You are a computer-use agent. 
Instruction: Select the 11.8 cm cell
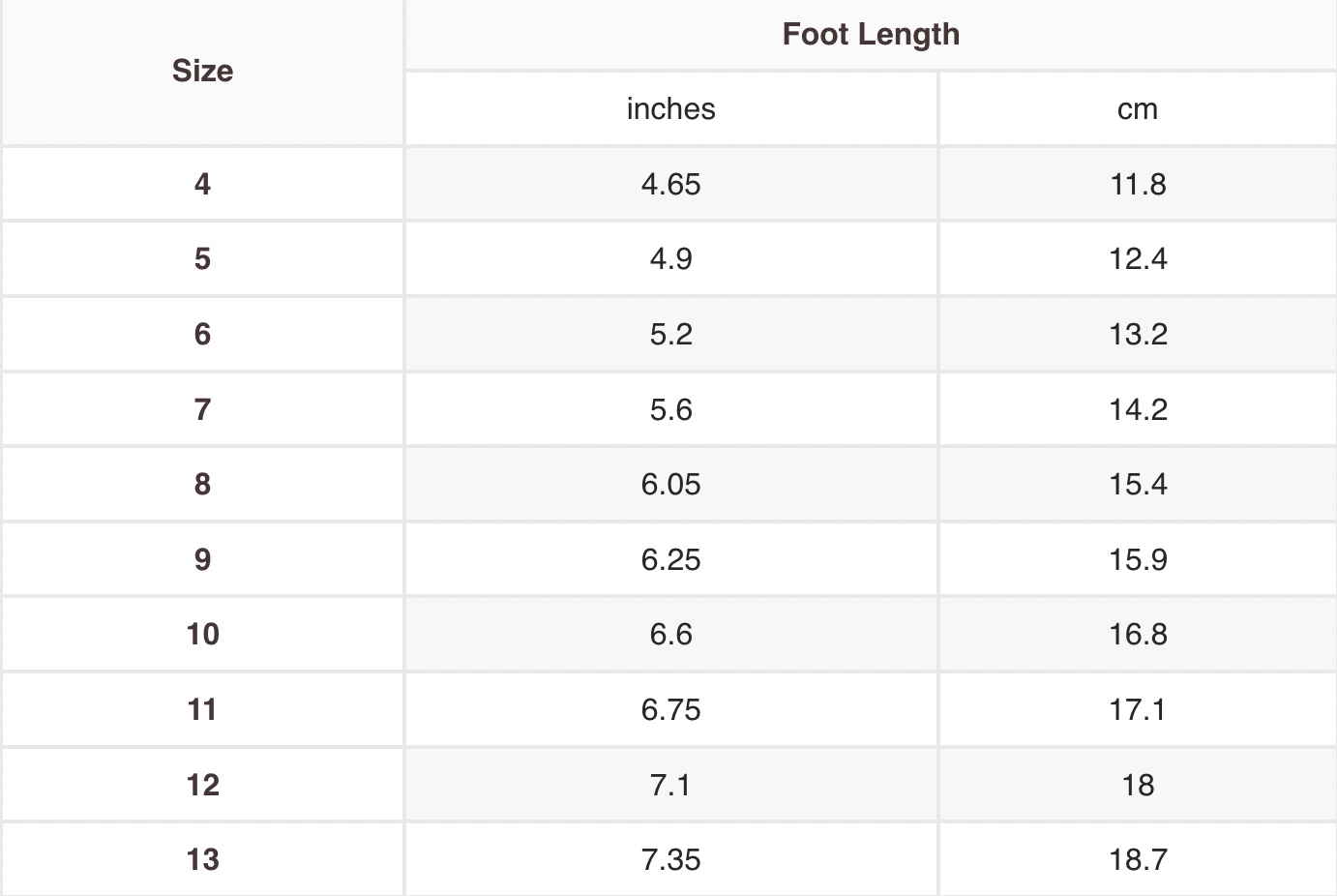click(x=1138, y=184)
